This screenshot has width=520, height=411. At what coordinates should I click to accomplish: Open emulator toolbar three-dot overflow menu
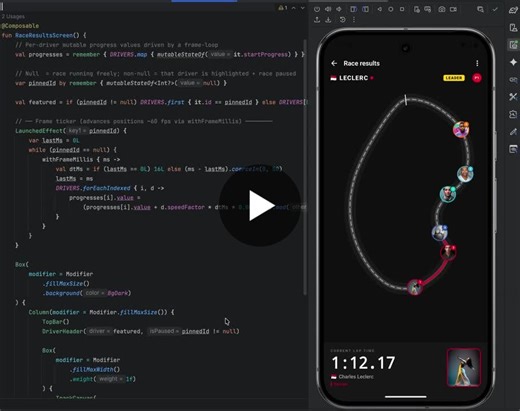(x=354, y=20)
